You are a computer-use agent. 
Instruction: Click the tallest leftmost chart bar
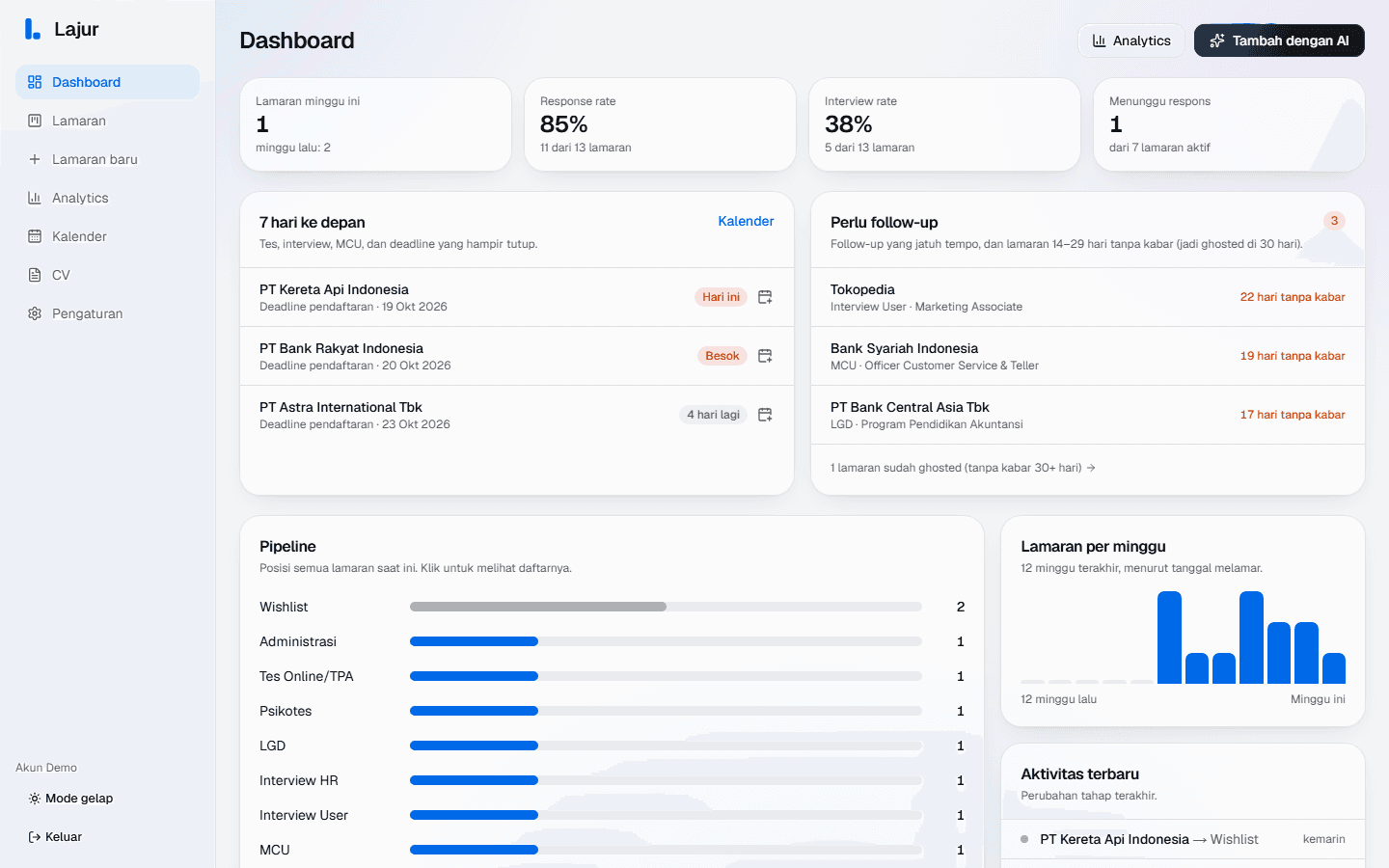point(1169,637)
